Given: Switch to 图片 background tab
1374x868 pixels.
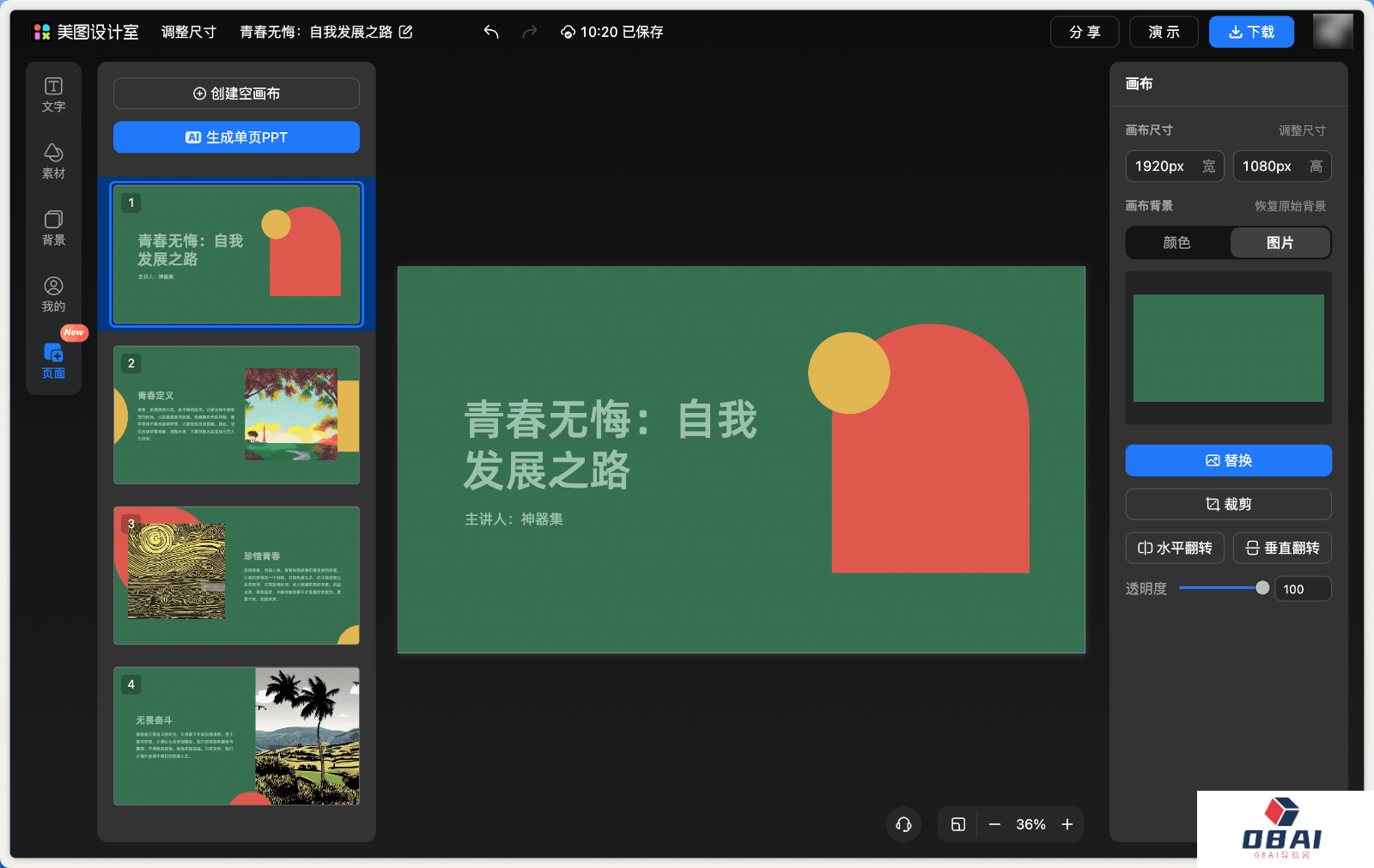Looking at the screenshot, I should 1280,243.
